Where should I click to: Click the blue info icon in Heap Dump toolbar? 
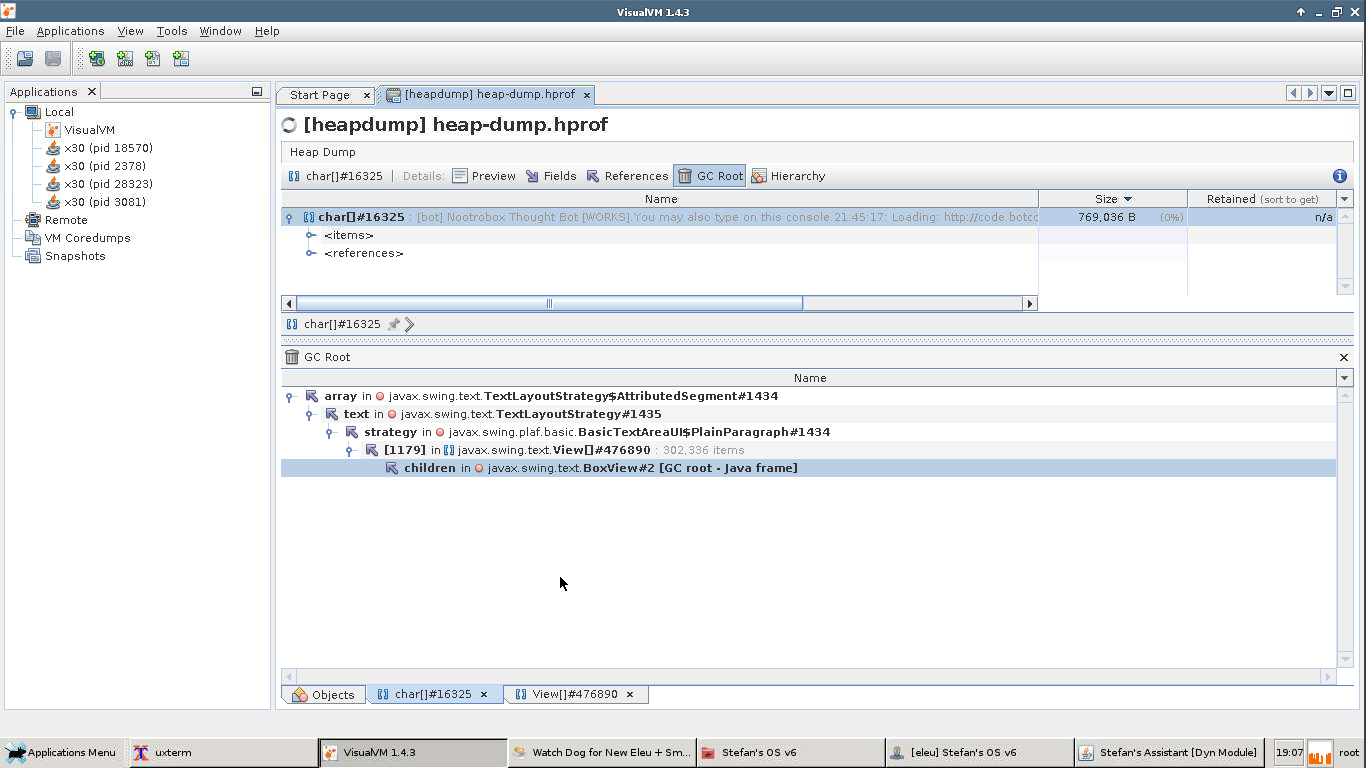(x=1339, y=176)
